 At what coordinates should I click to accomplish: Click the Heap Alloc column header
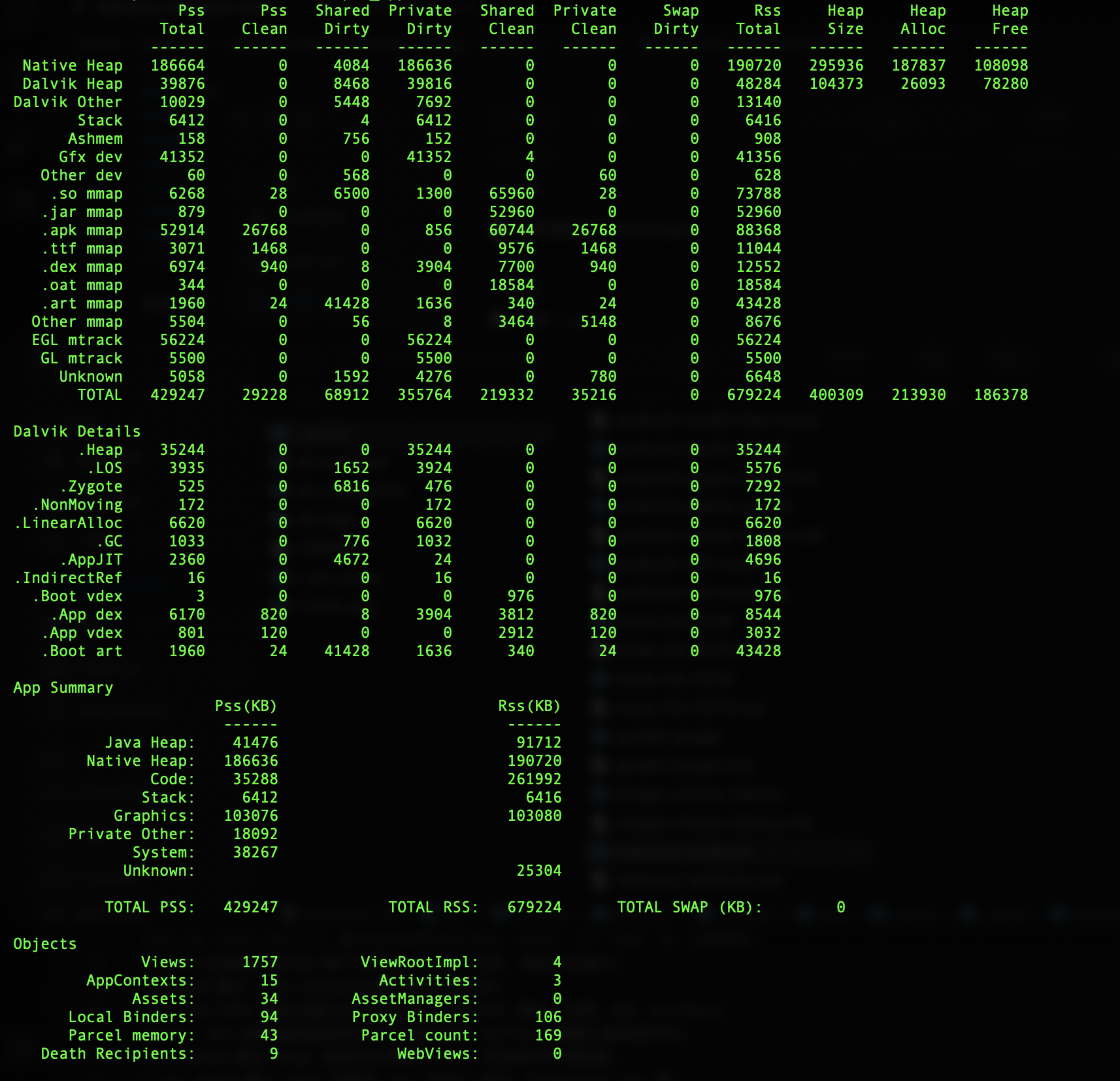923,20
